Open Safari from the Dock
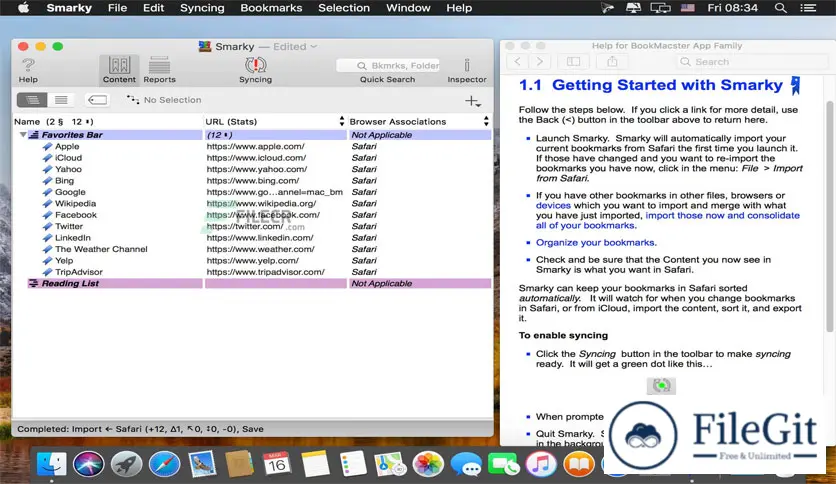 164,464
